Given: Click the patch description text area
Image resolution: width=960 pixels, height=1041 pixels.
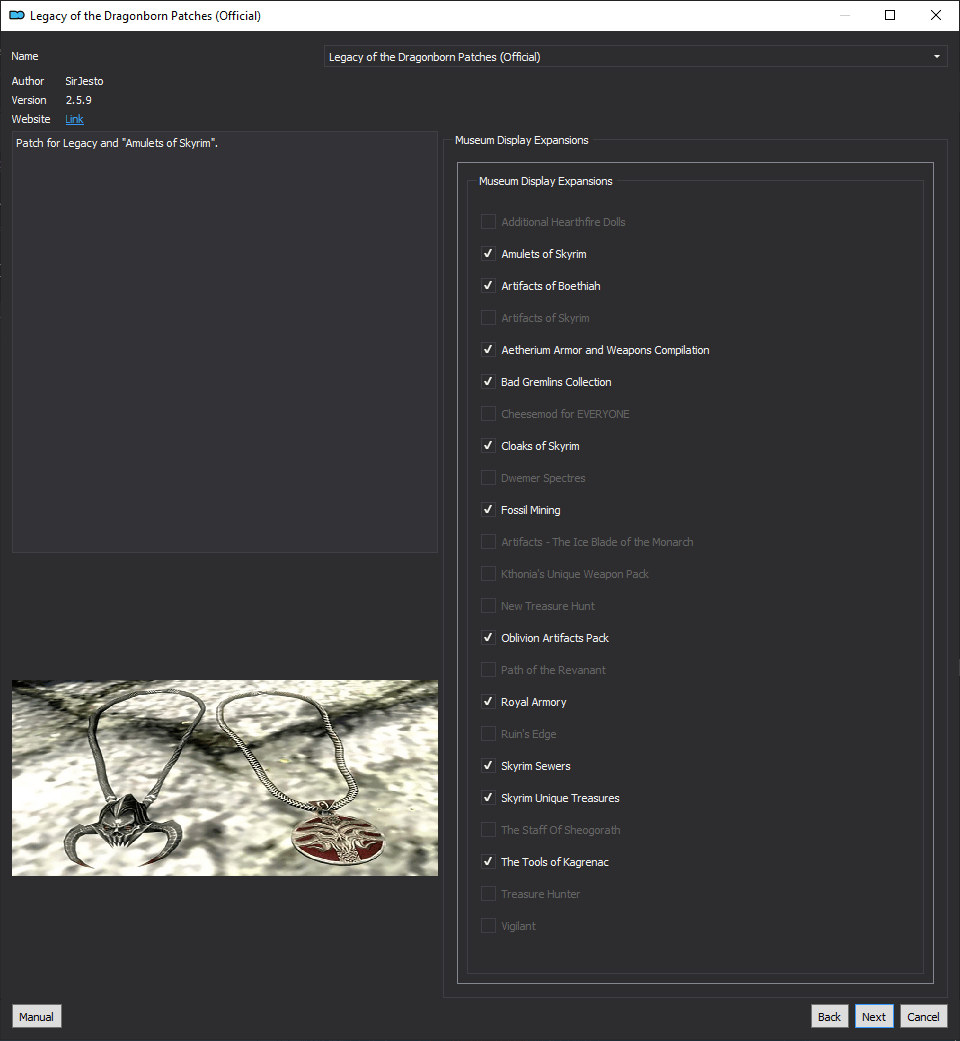Looking at the screenshot, I should click(225, 342).
